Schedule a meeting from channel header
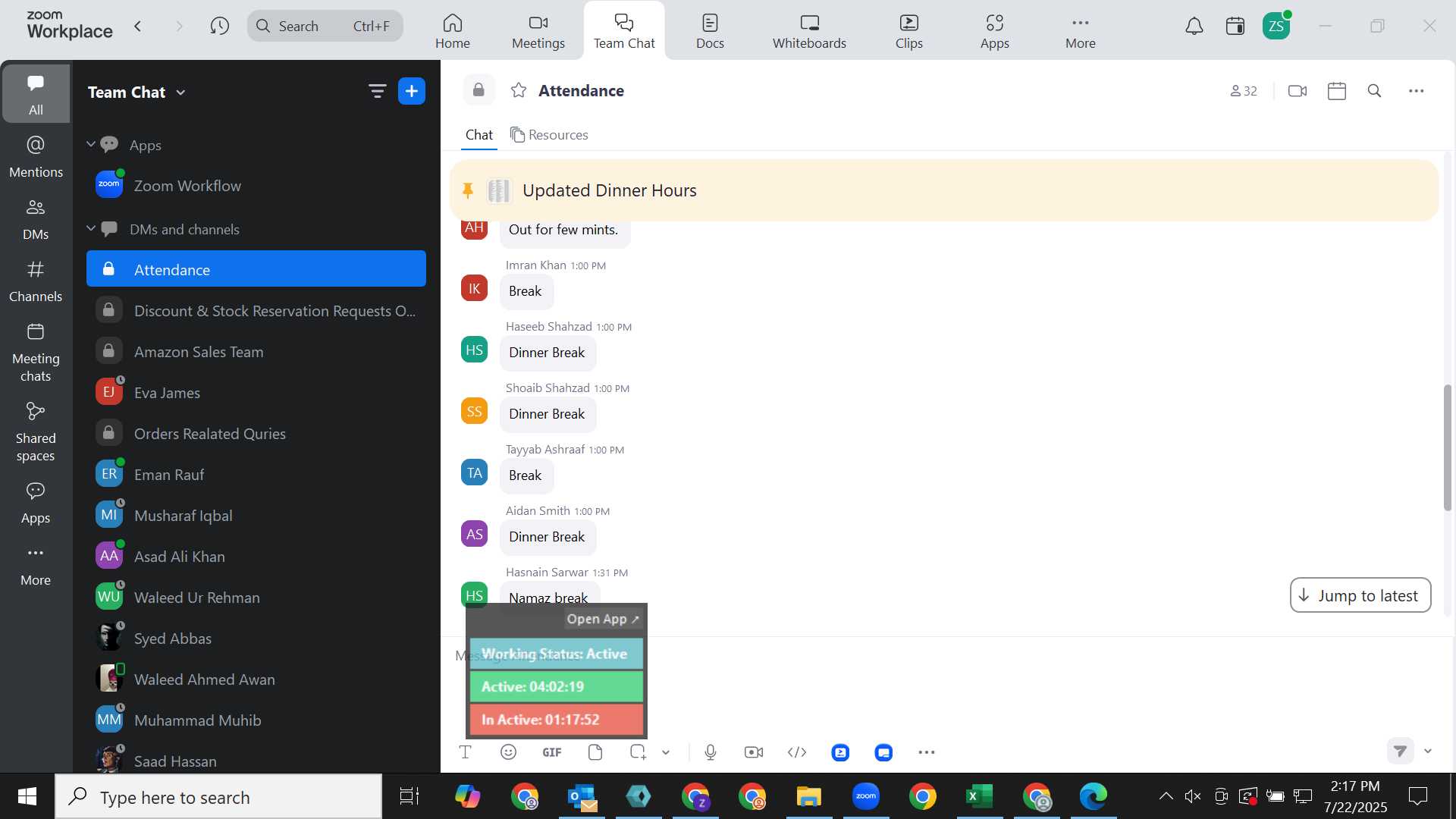The height and width of the screenshot is (819, 1456). point(1337,91)
